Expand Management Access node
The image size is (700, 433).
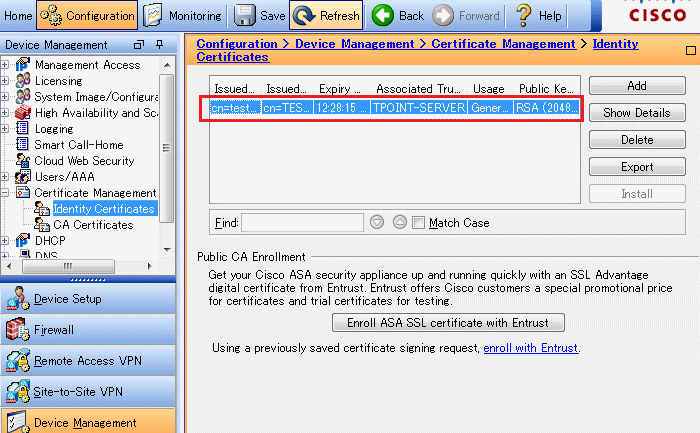click(5, 65)
